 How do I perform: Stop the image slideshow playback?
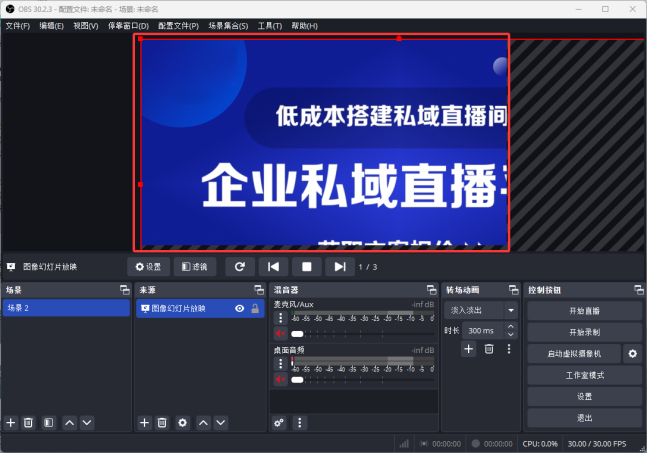click(x=307, y=267)
